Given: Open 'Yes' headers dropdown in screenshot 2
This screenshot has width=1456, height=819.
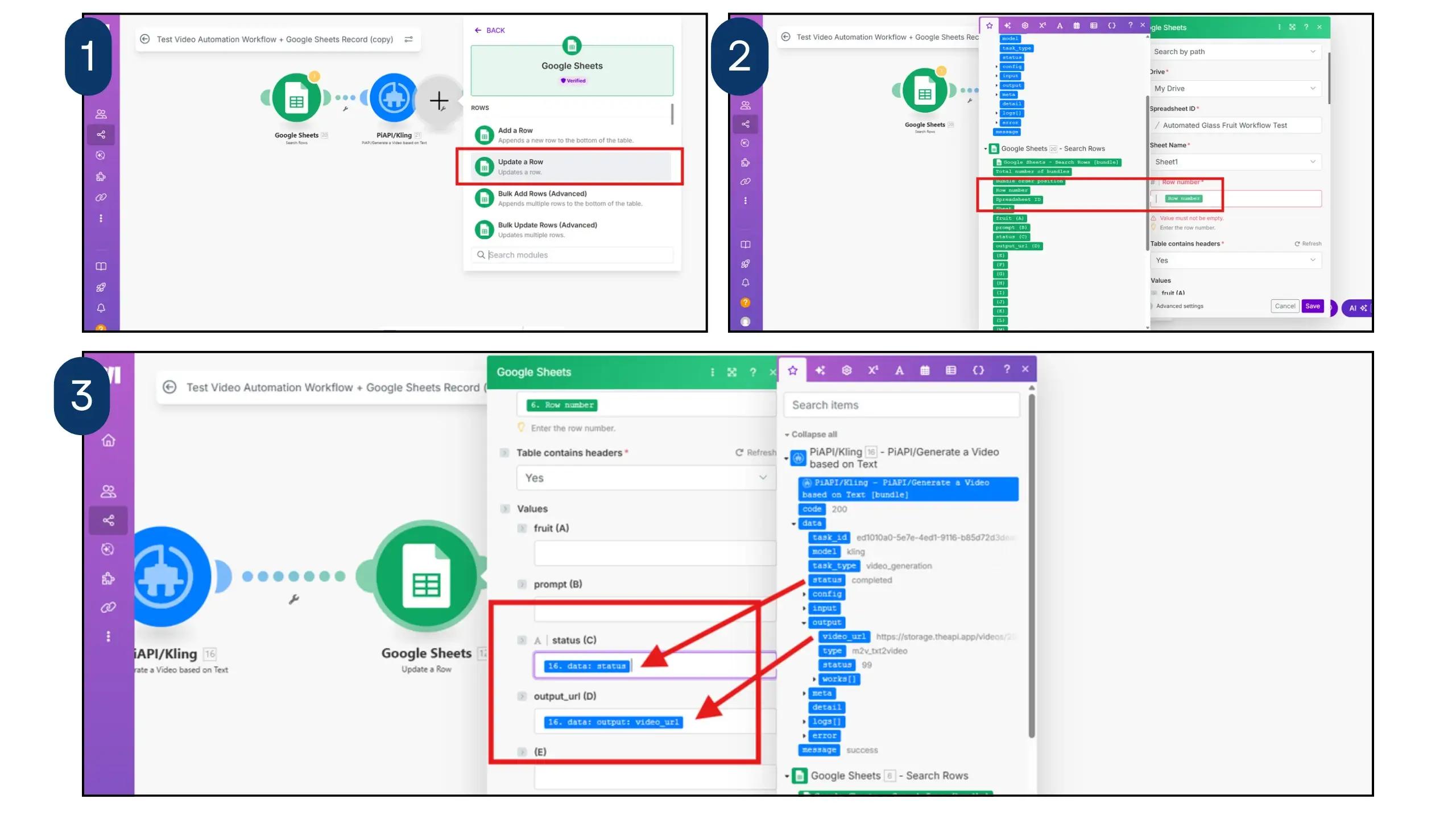Looking at the screenshot, I should point(1234,260).
